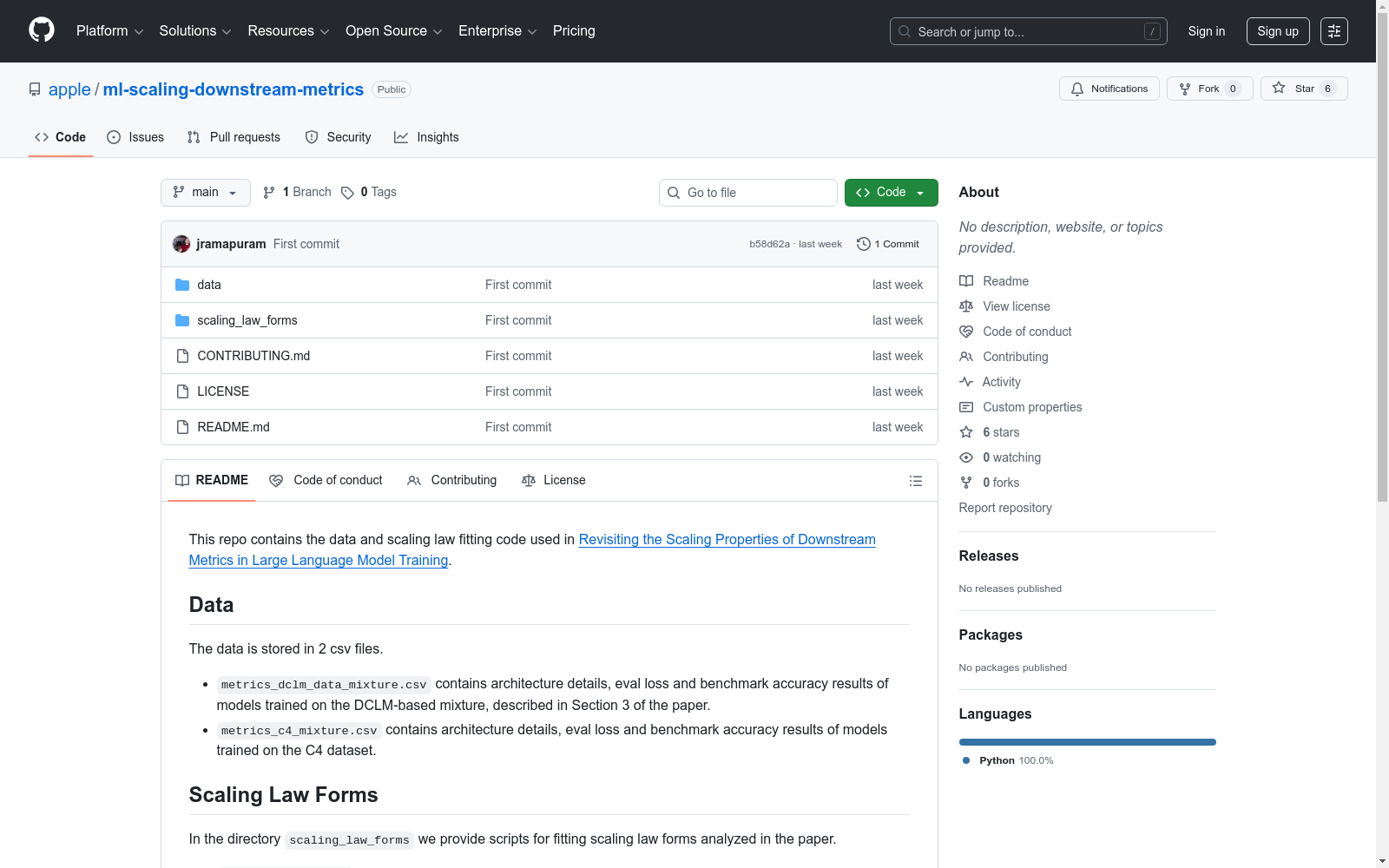Expand the Resources menu
The width and height of the screenshot is (1389, 868).
point(288,31)
